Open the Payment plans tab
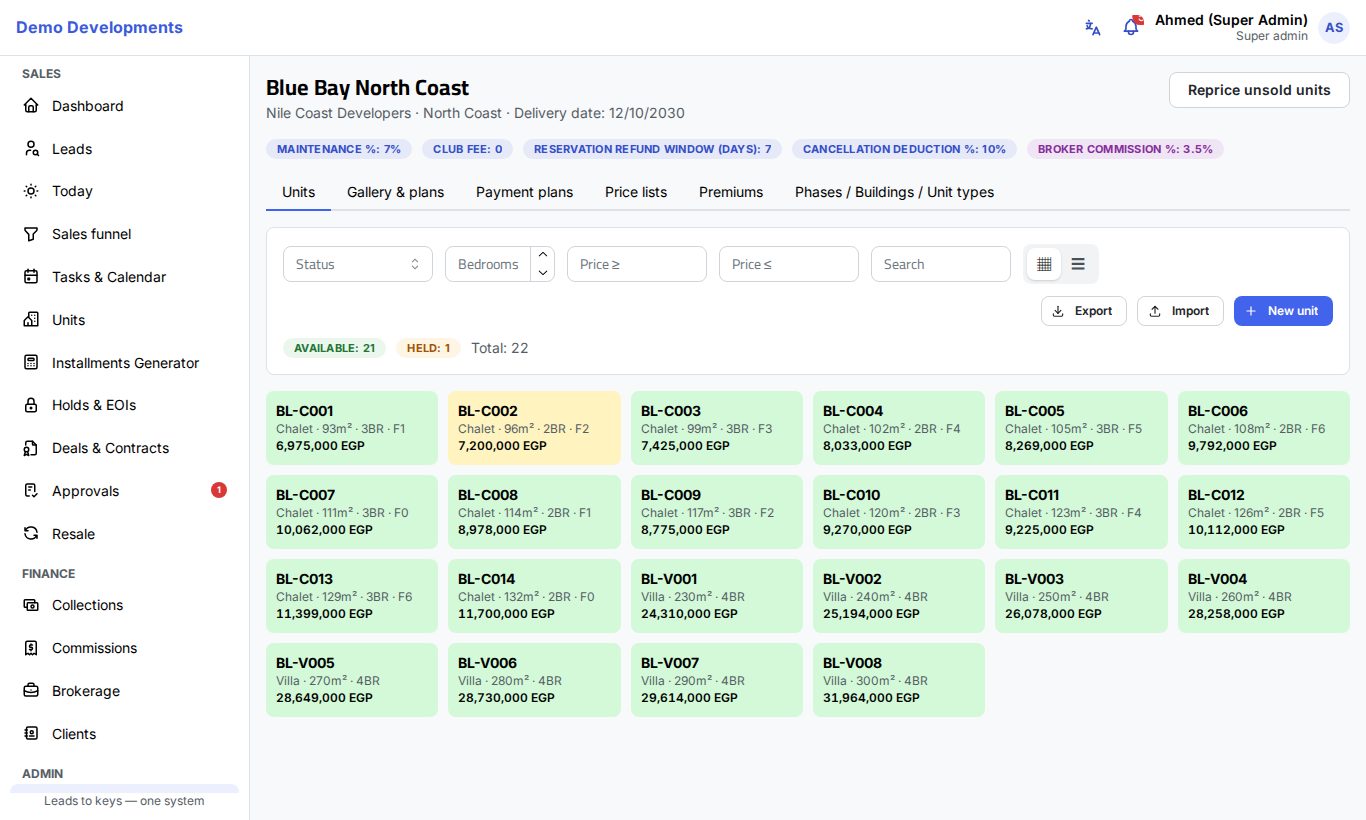This screenshot has height=820, width=1366. 525,192
